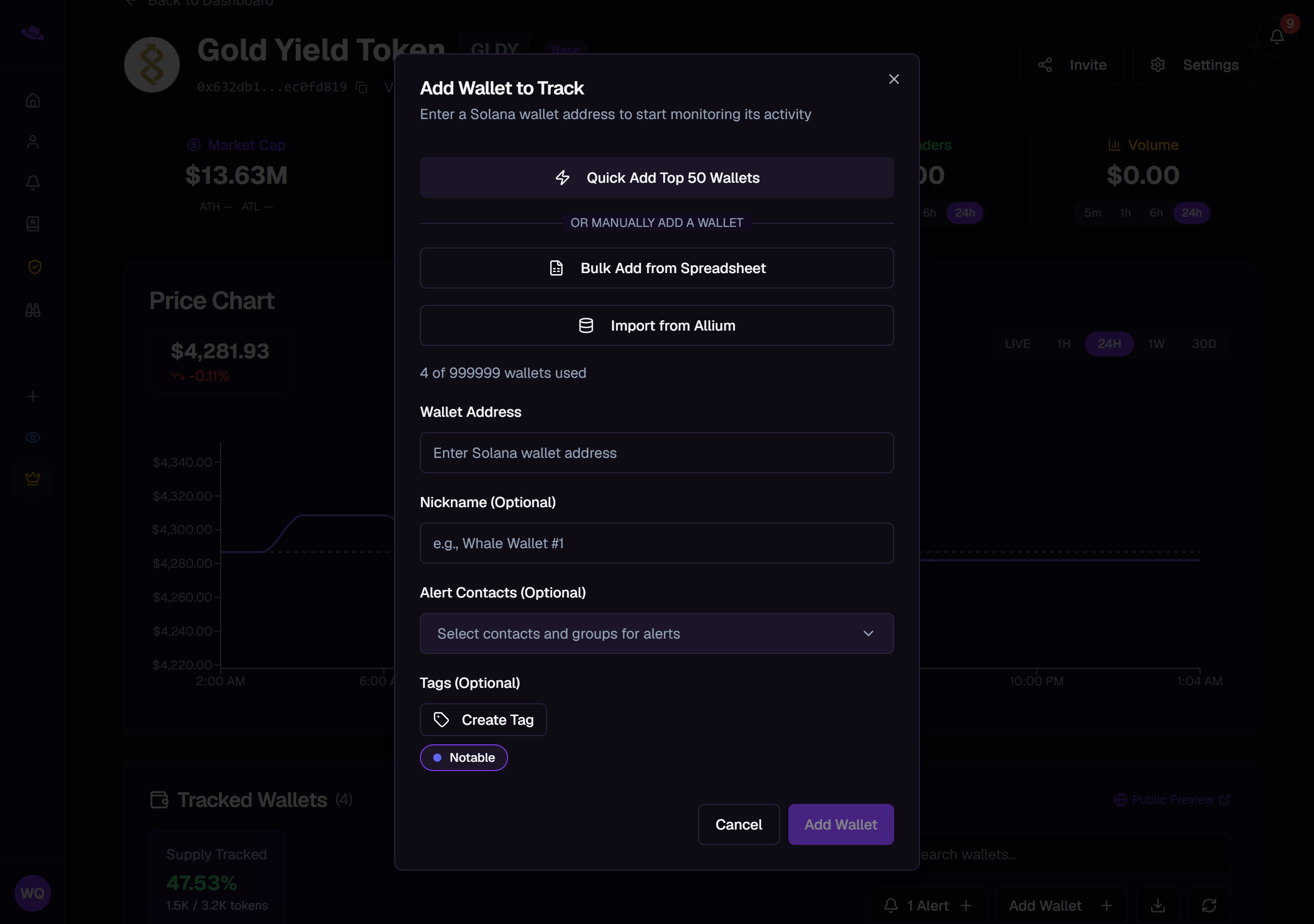Select the crown icon in sidebar

(x=33, y=478)
